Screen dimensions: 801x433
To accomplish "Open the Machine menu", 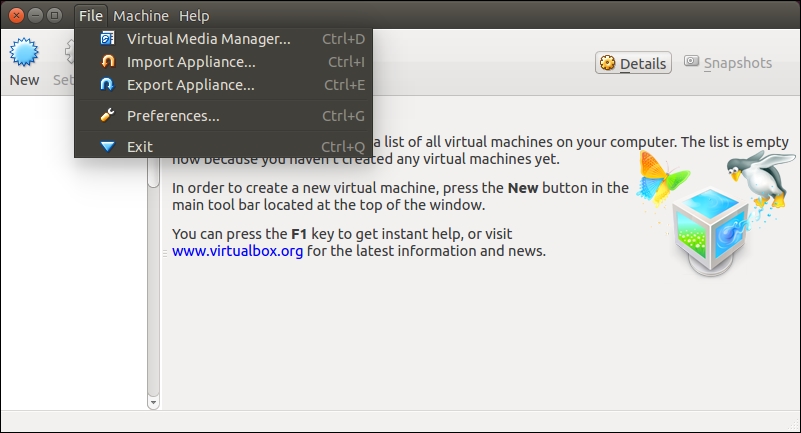I will click(141, 16).
